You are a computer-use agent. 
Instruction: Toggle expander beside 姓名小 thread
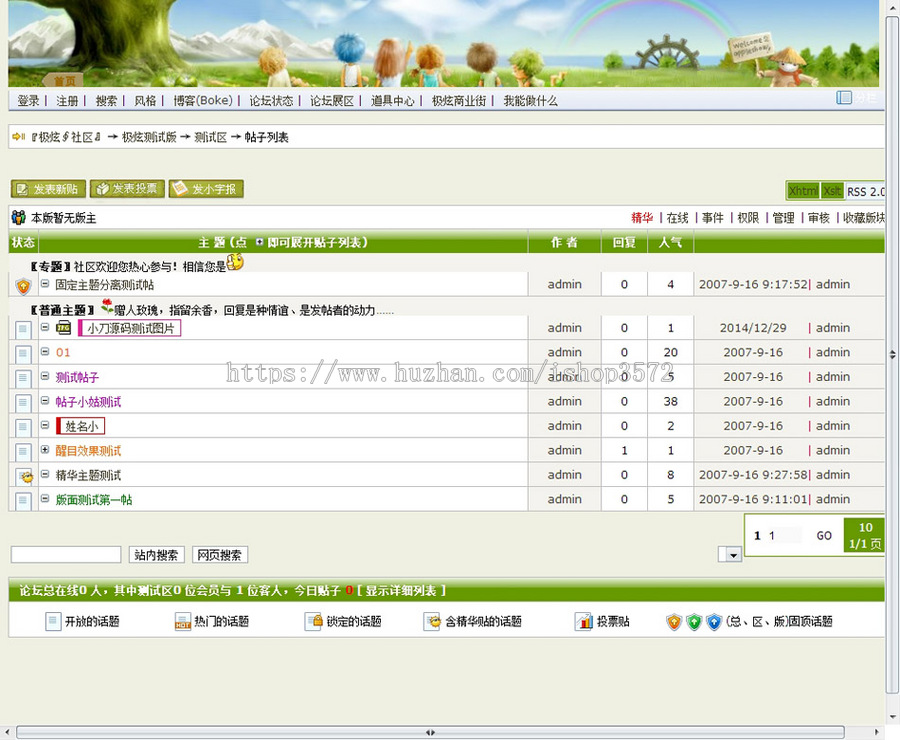[45, 425]
